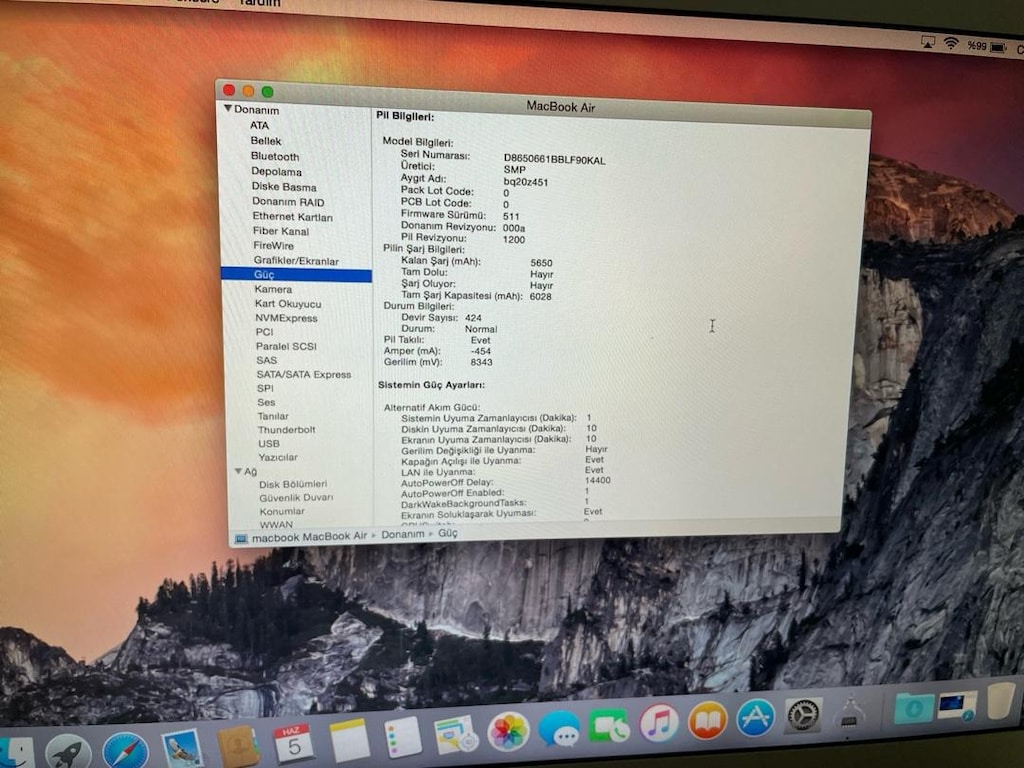Select highlighted Güç sidebar item

pyautogui.click(x=296, y=275)
